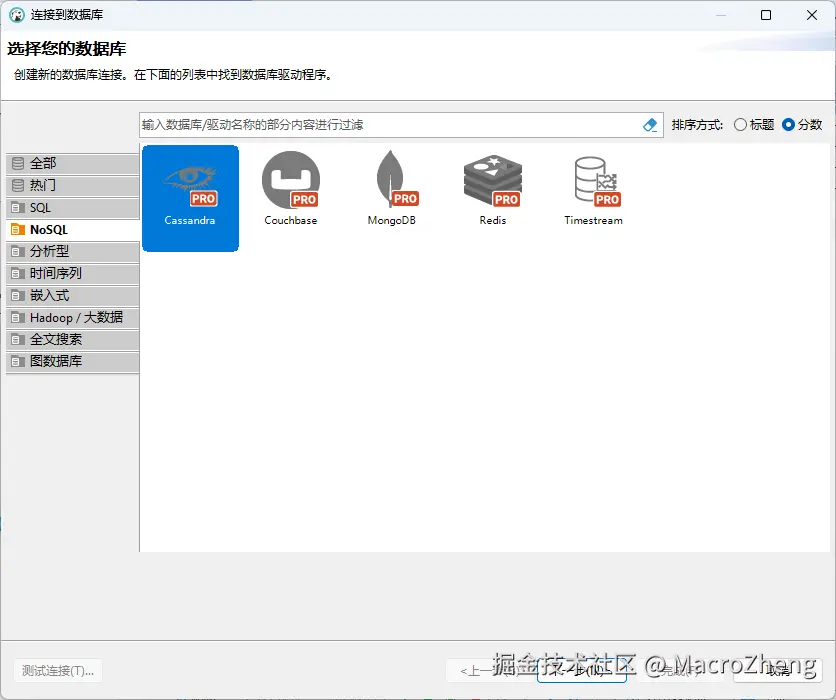Cancel the connection dialog with 取消

(x=778, y=671)
